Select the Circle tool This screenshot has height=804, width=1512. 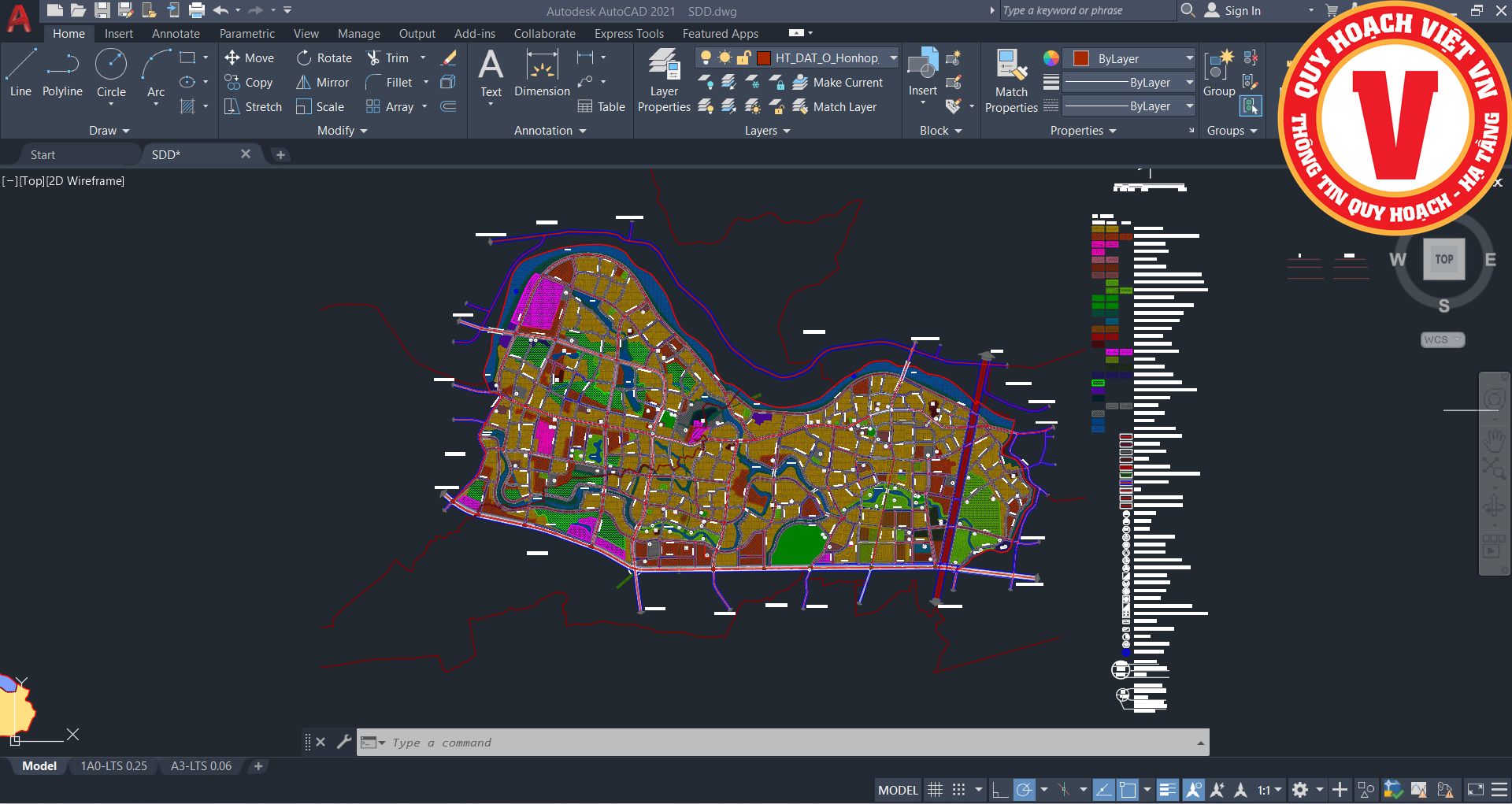pos(111,72)
